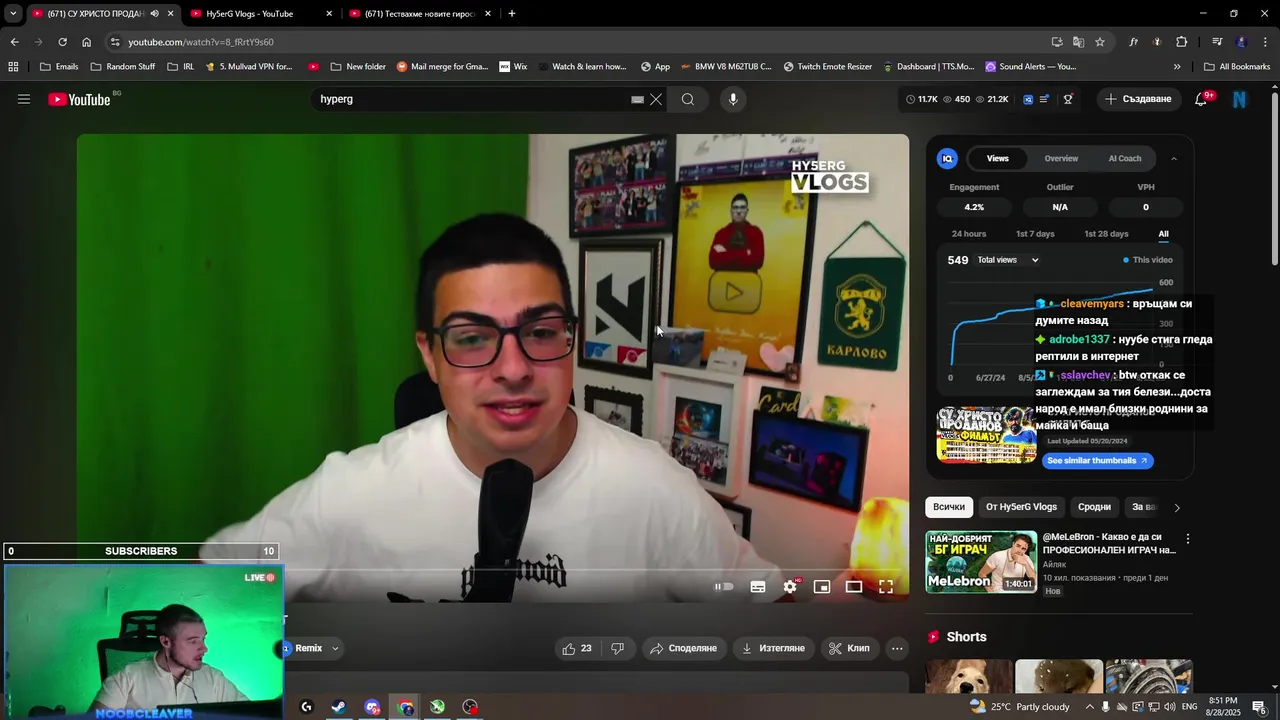
Task: Click the address bar URL
Action: (x=200, y=42)
